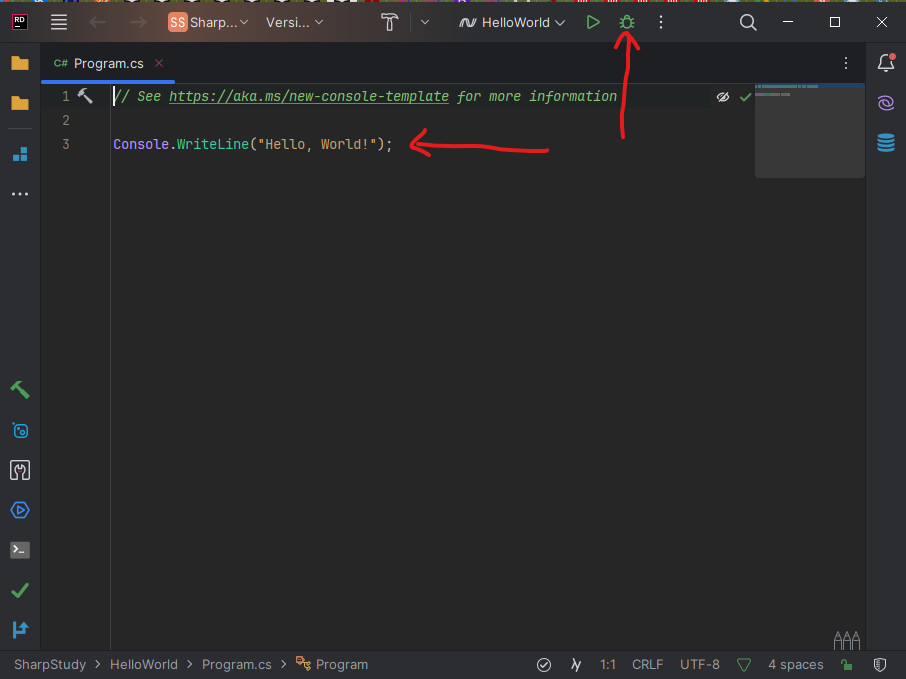Click the Program class breadcrumb
Image resolution: width=906 pixels, height=679 pixels.
pyautogui.click(x=332, y=665)
